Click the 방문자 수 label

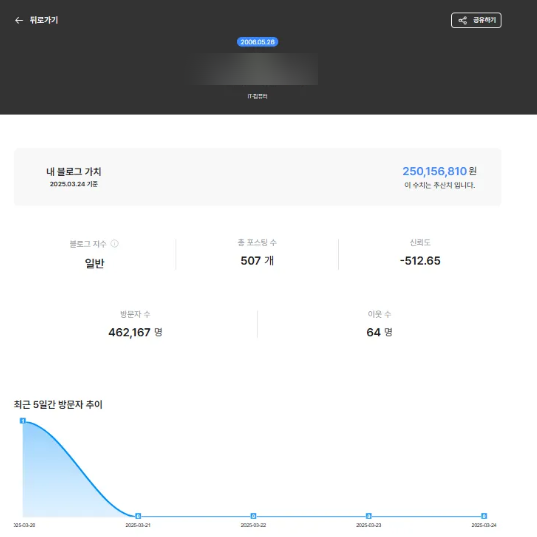(x=135, y=314)
